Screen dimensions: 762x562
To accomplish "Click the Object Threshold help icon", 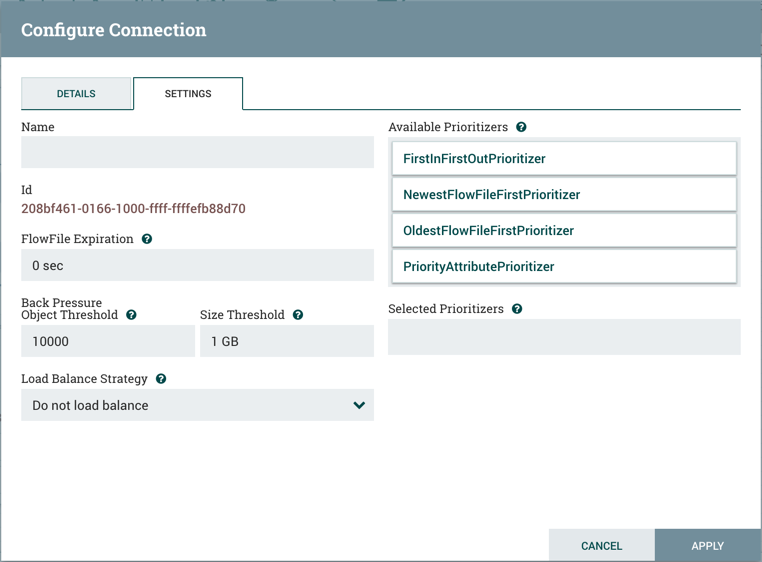I will [131, 315].
